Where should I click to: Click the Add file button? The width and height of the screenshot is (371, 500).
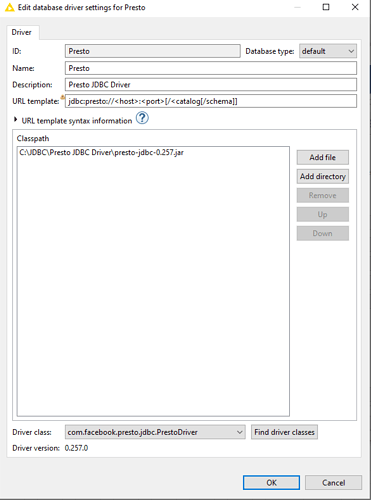[x=323, y=157]
